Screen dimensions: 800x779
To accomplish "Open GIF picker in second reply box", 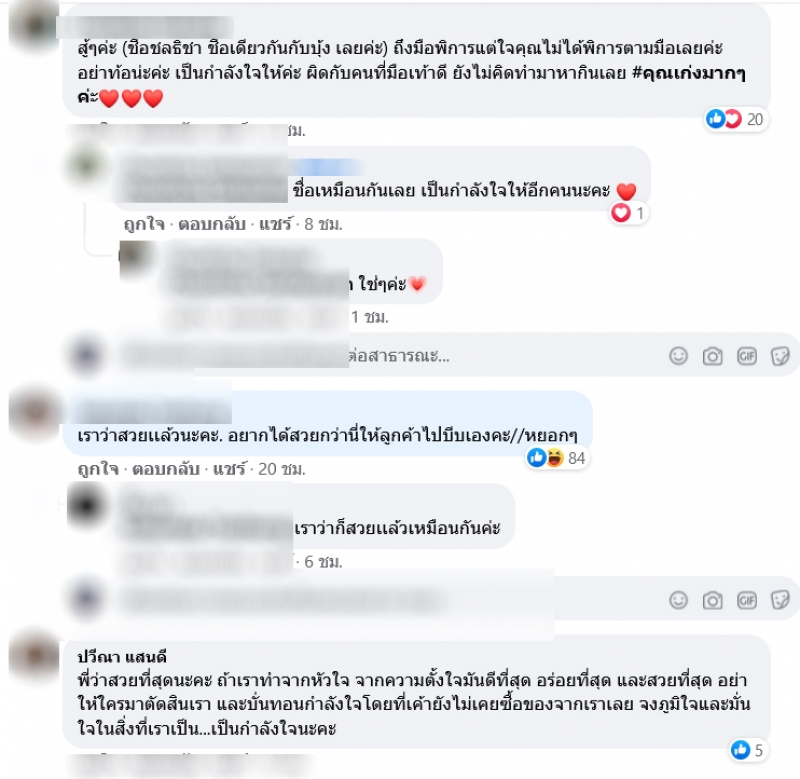I will click(x=746, y=600).
